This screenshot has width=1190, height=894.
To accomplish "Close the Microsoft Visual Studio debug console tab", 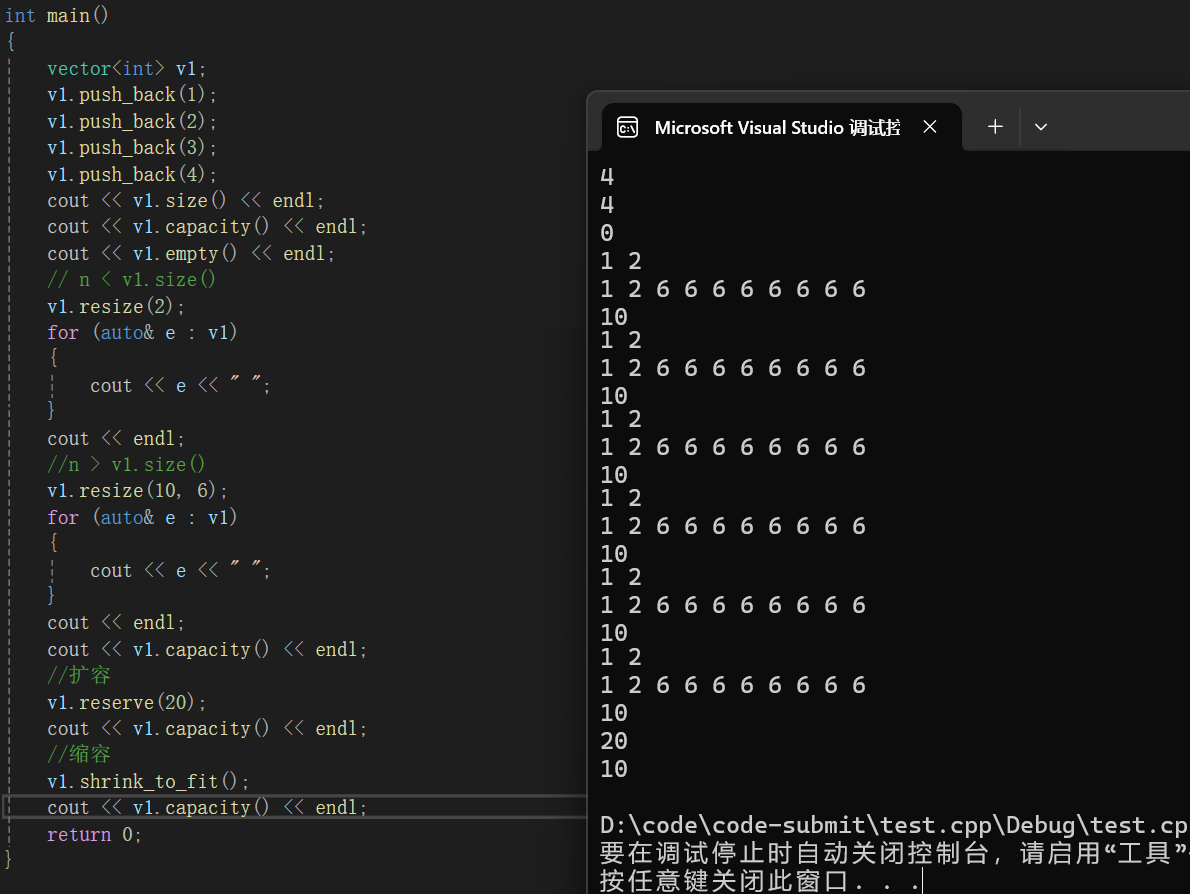I will (930, 127).
